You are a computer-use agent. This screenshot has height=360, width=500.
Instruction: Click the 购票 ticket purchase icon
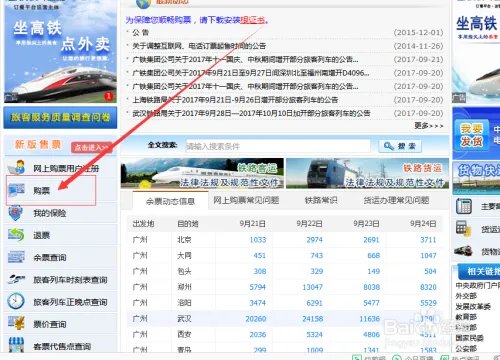(x=16, y=190)
